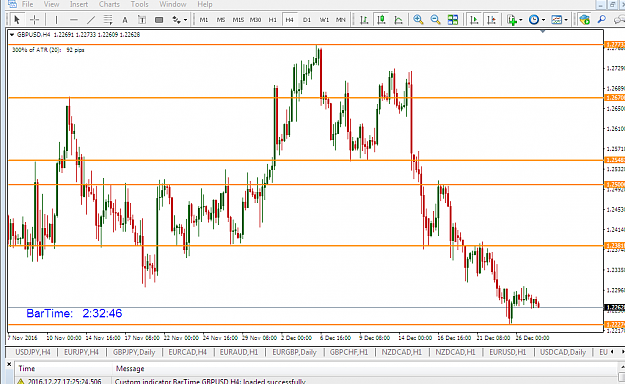Switch to the M1 timeframe

point(204,20)
